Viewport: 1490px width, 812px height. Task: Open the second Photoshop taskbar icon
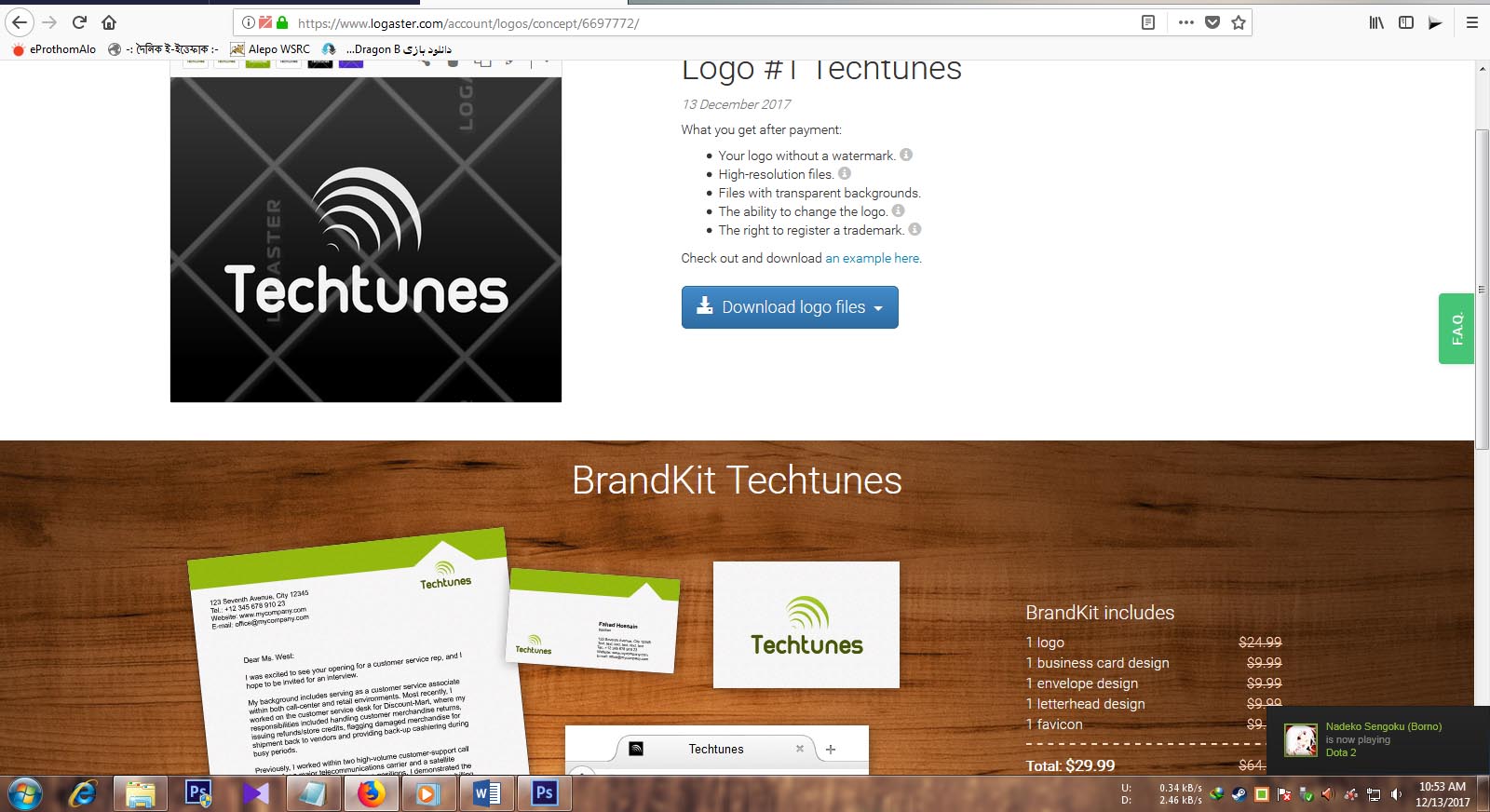[x=545, y=793]
